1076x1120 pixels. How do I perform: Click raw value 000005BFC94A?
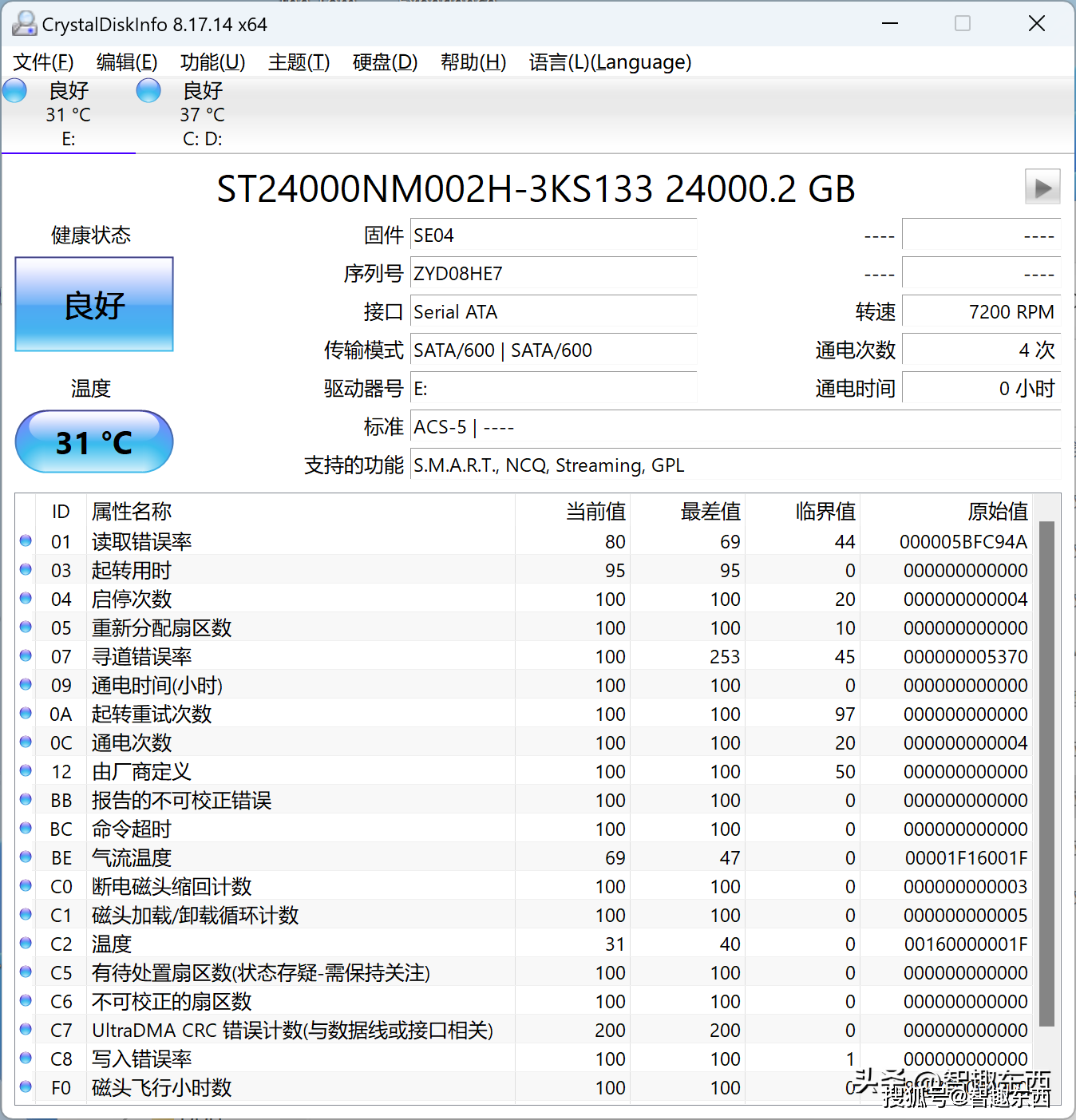click(x=963, y=542)
